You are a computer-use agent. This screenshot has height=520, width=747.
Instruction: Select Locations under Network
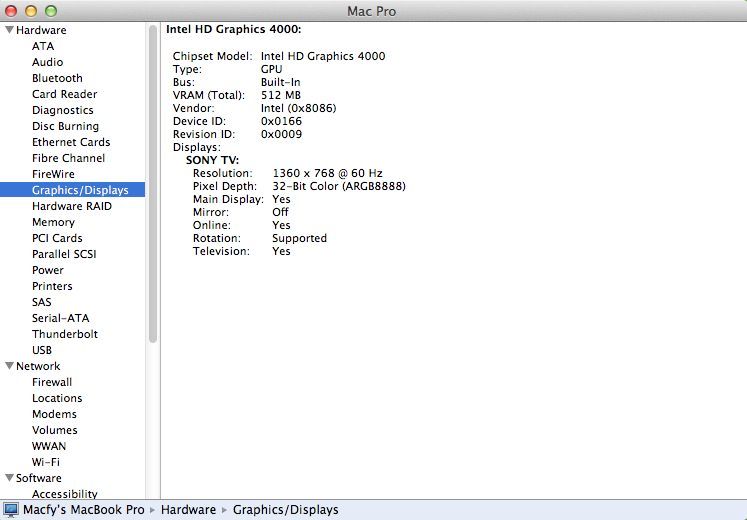pyautogui.click(x=57, y=398)
